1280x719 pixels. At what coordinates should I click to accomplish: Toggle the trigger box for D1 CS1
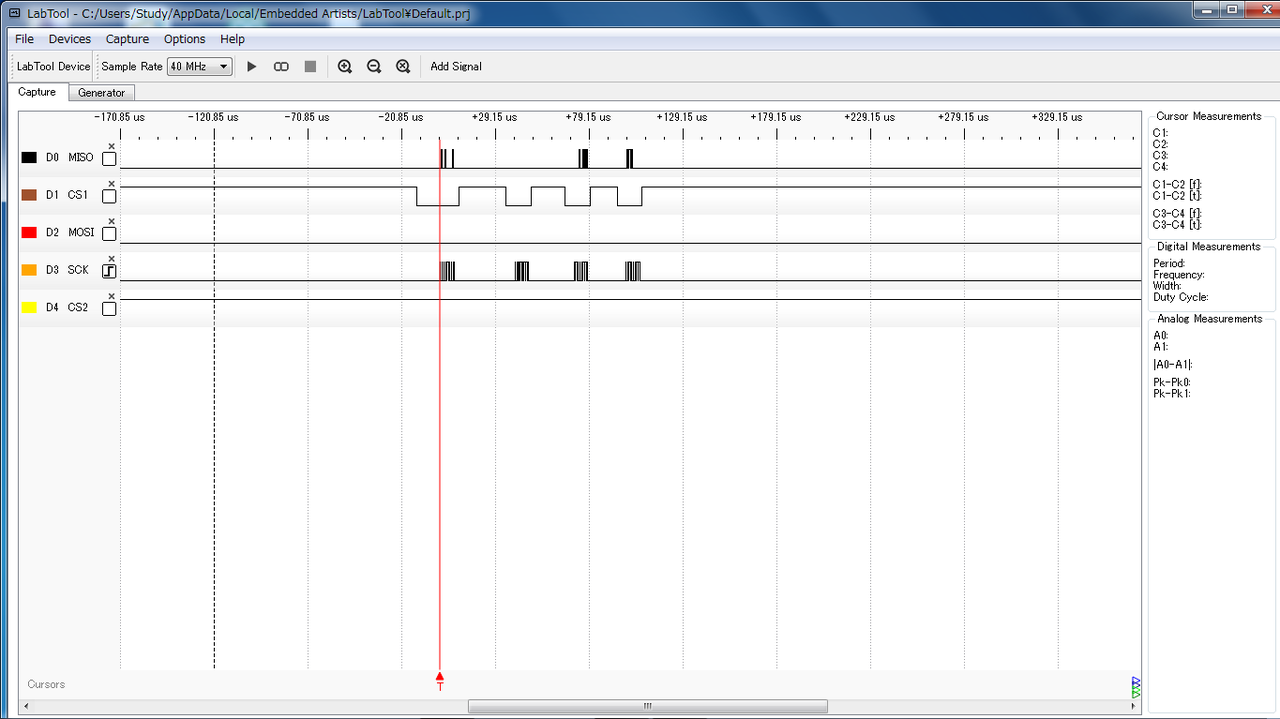tap(109, 196)
